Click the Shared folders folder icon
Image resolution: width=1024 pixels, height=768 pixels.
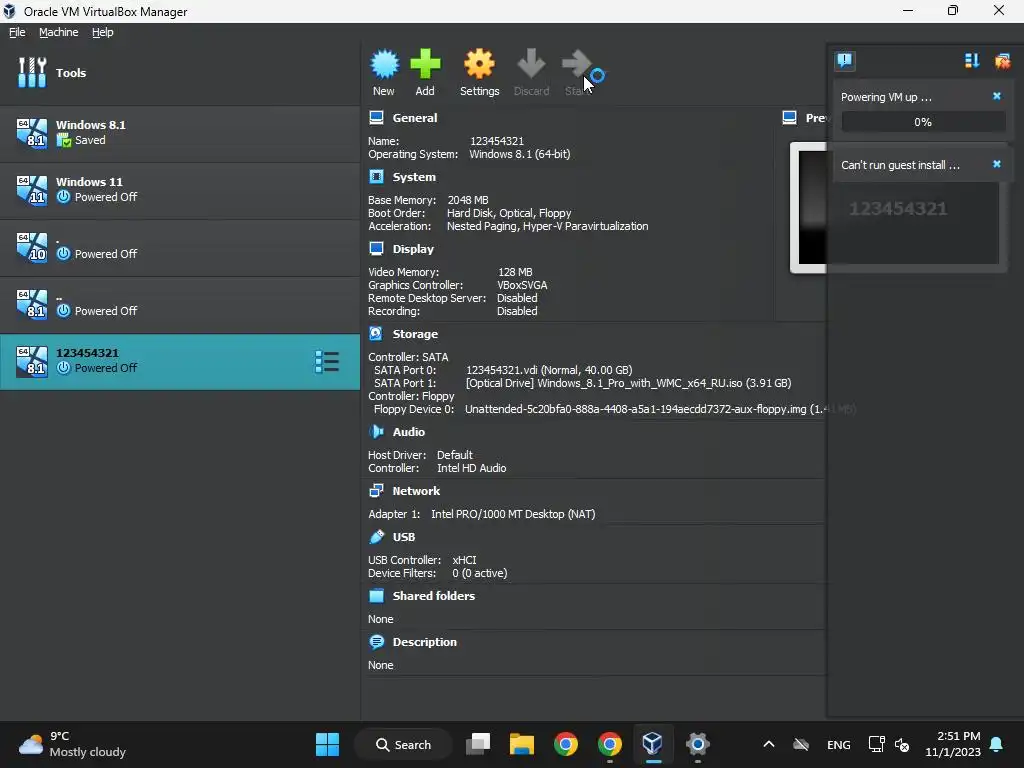click(376, 596)
